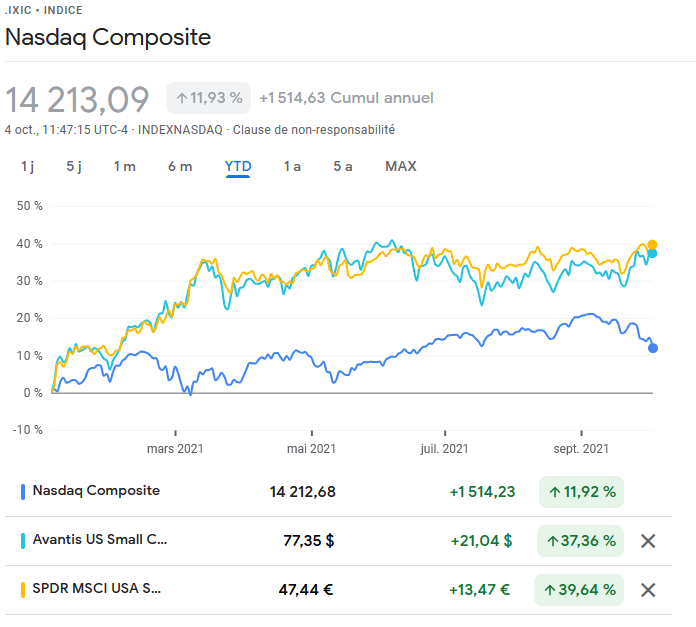
Task: Show the 5 a chart range
Action: pyautogui.click(x=343, y=166)
